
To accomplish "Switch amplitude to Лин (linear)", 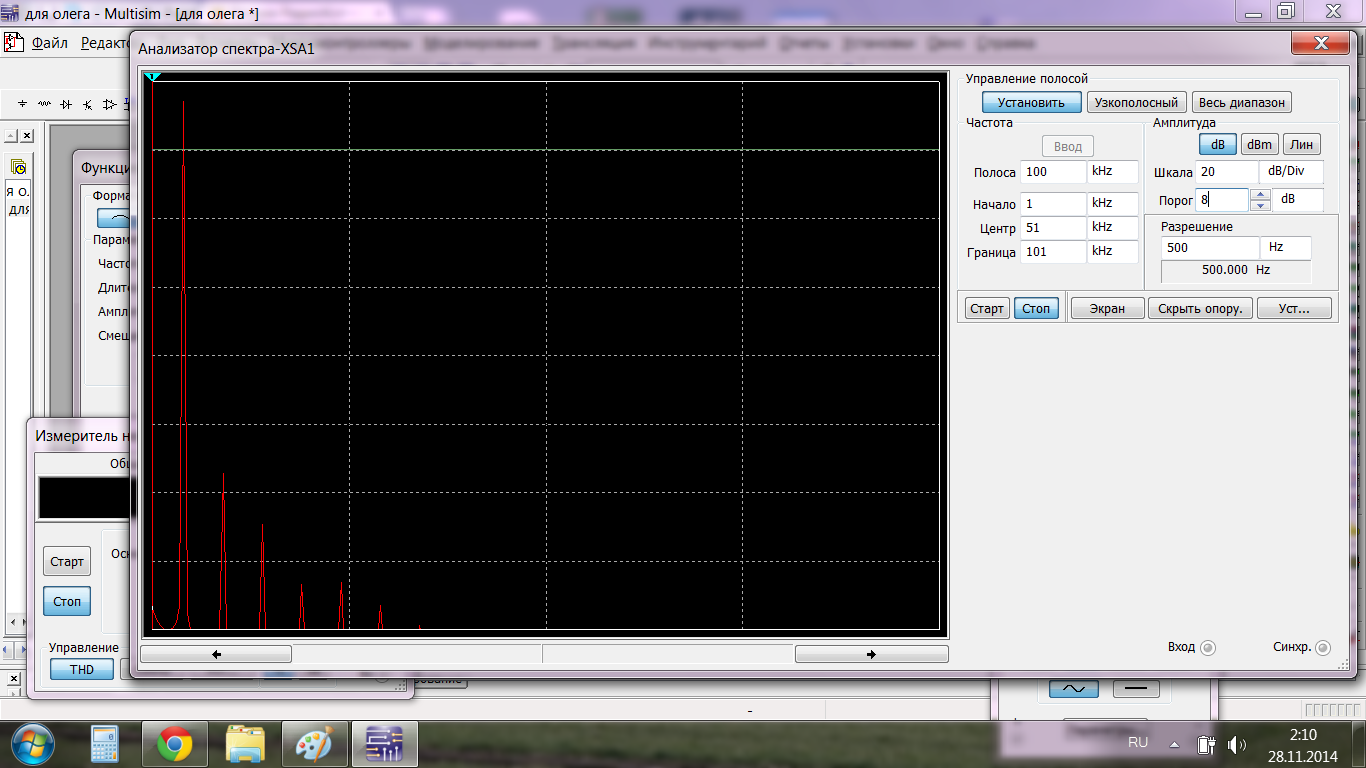I will (1301, 145).
